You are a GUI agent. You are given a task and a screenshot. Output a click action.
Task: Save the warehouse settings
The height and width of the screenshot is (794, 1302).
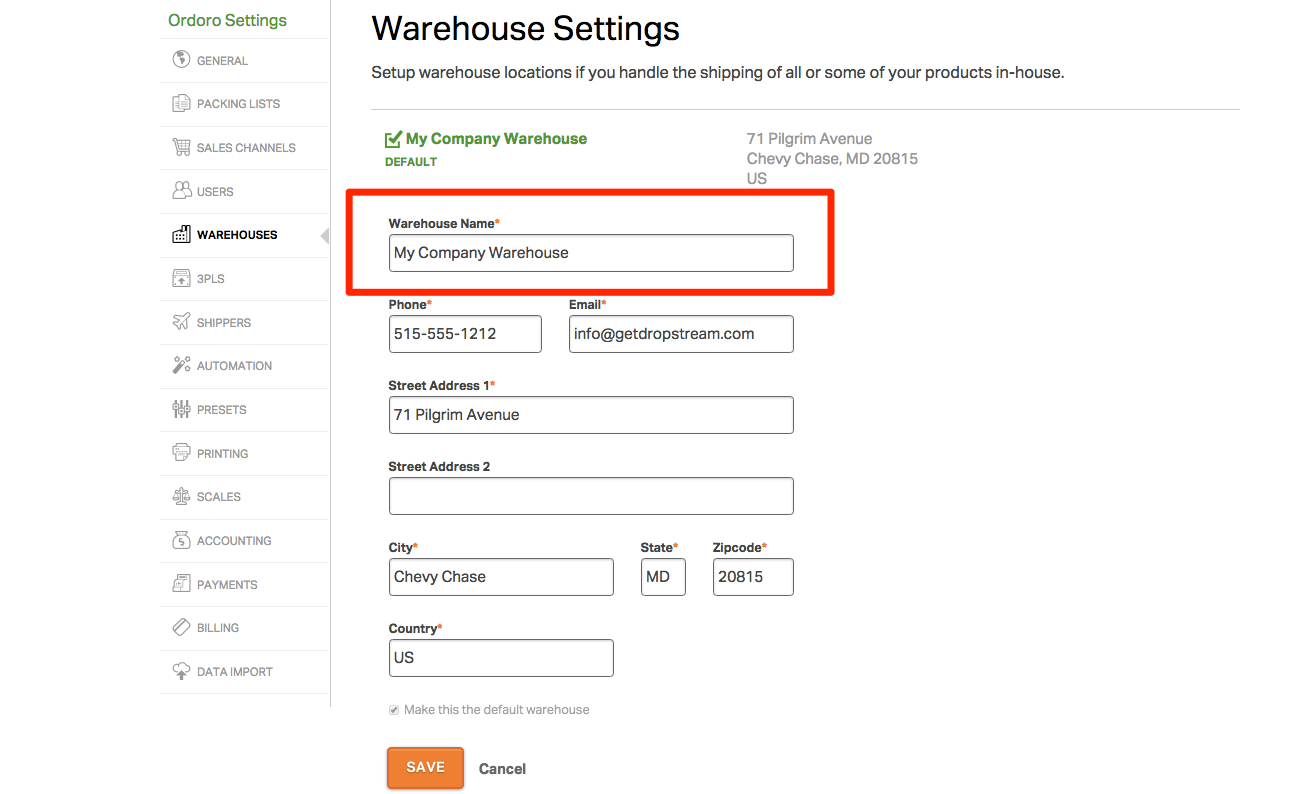coord(425,767)
